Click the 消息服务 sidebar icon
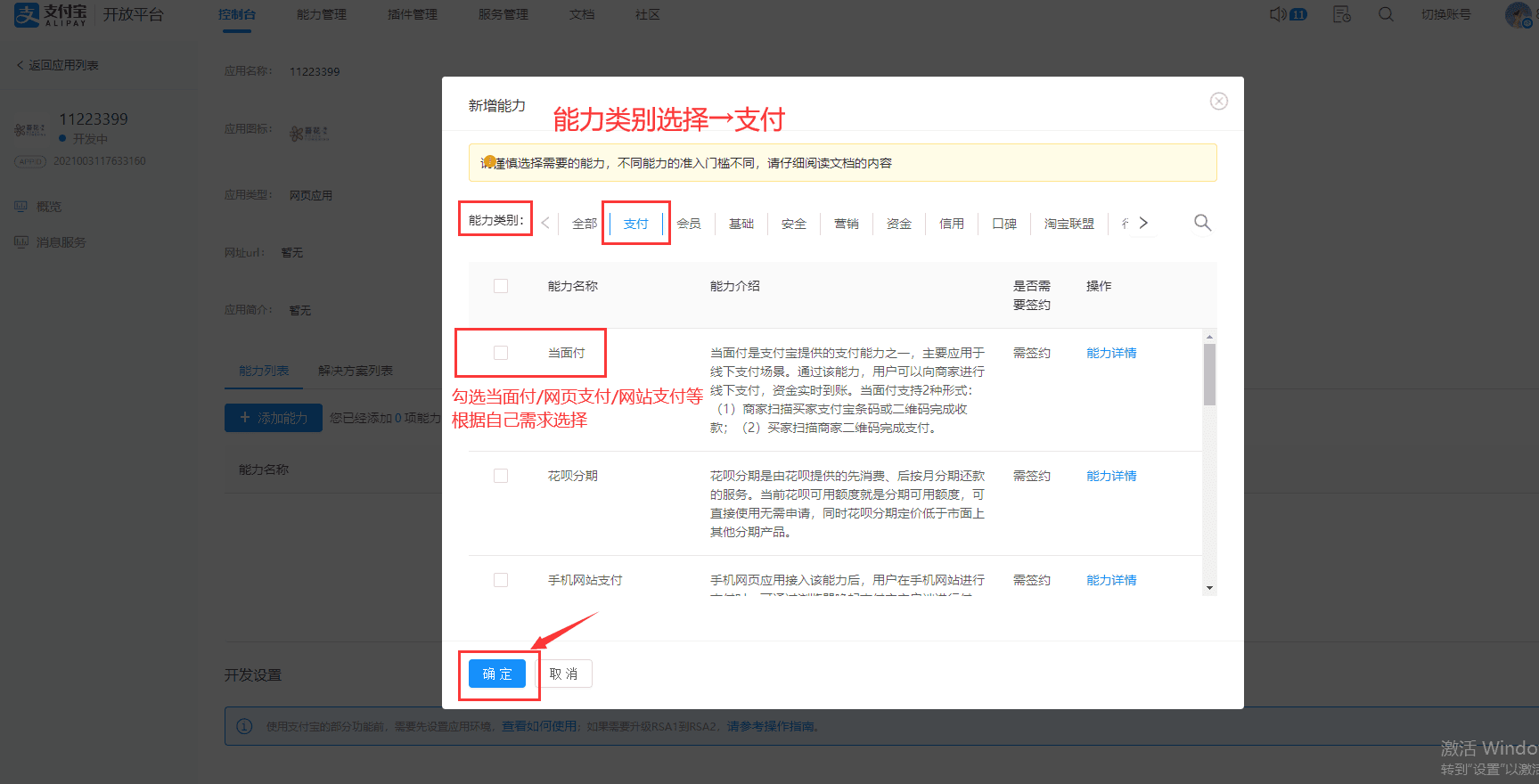1539x784 pixels. (20, 242)
